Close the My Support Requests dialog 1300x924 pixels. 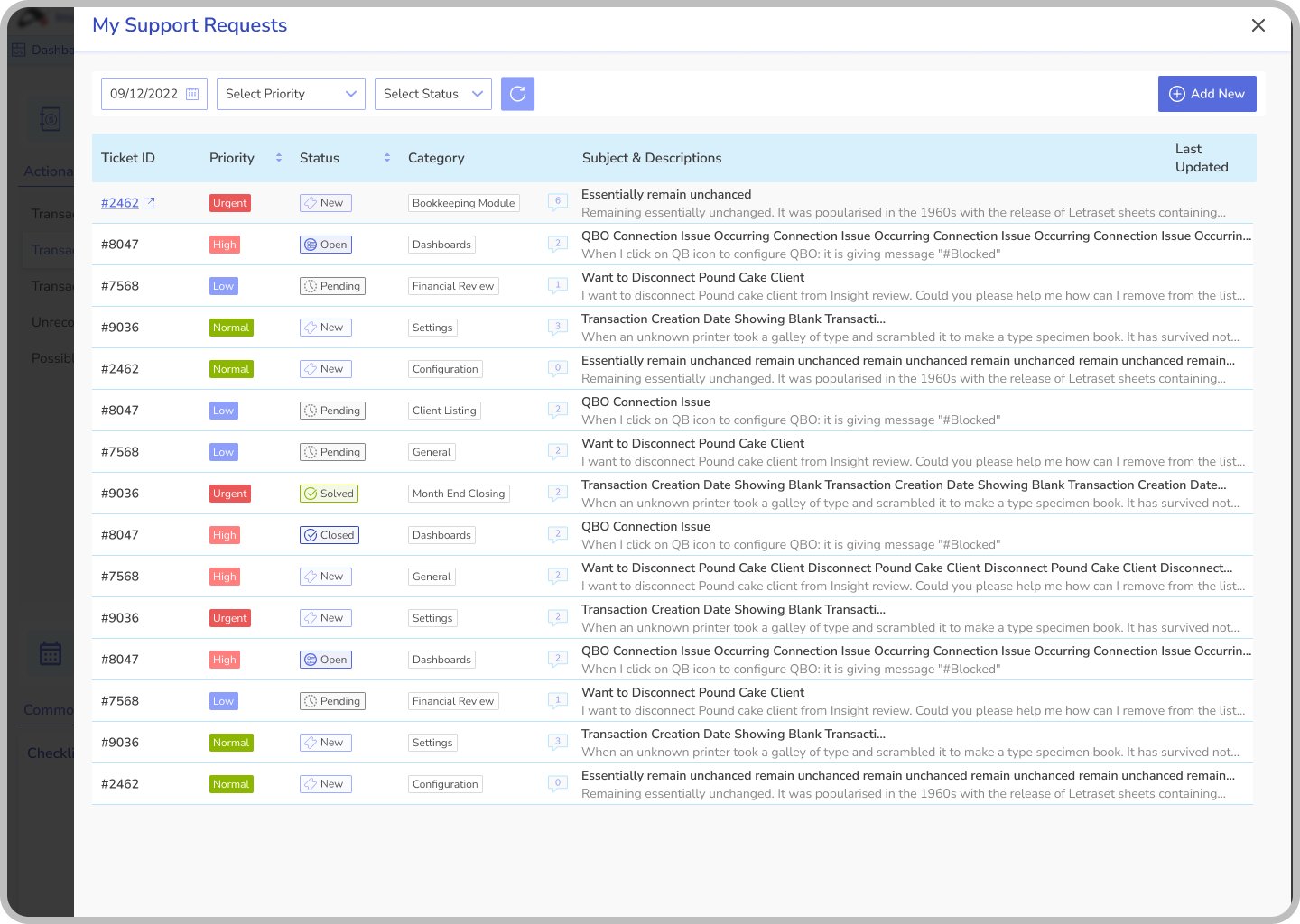point(1258,25)
